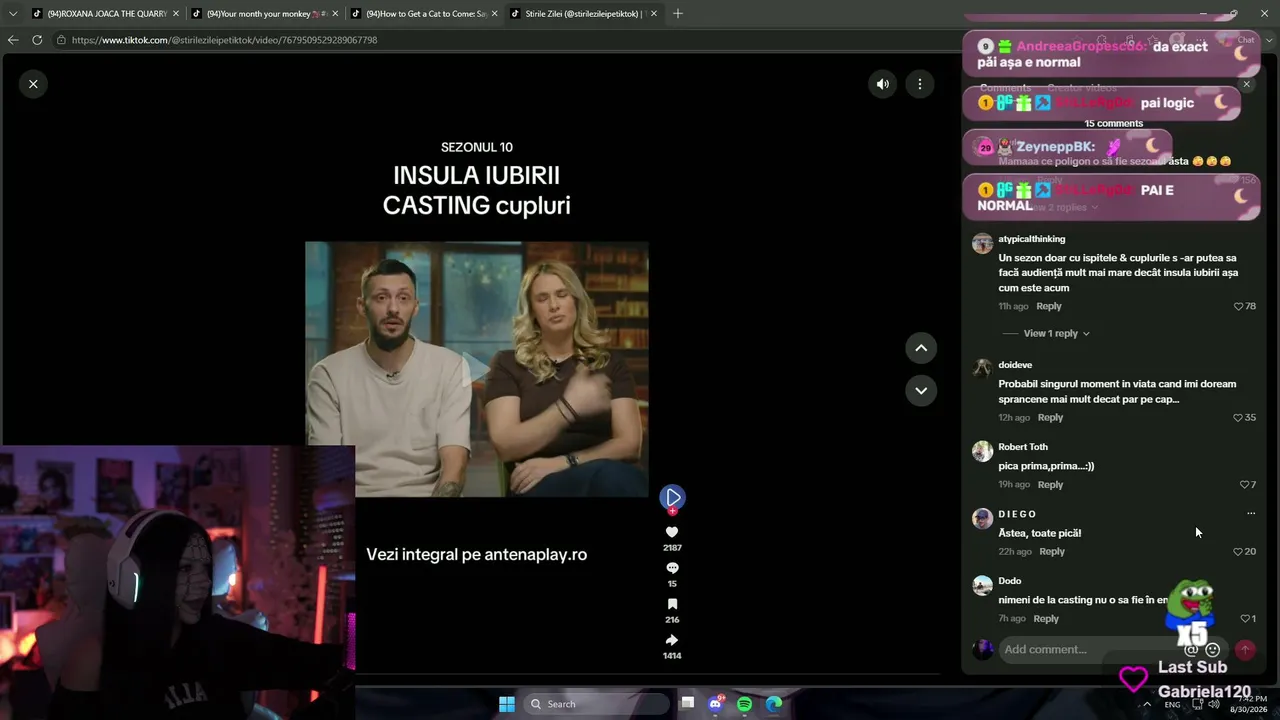Close the TikTok video viewer

pos(33,84)
